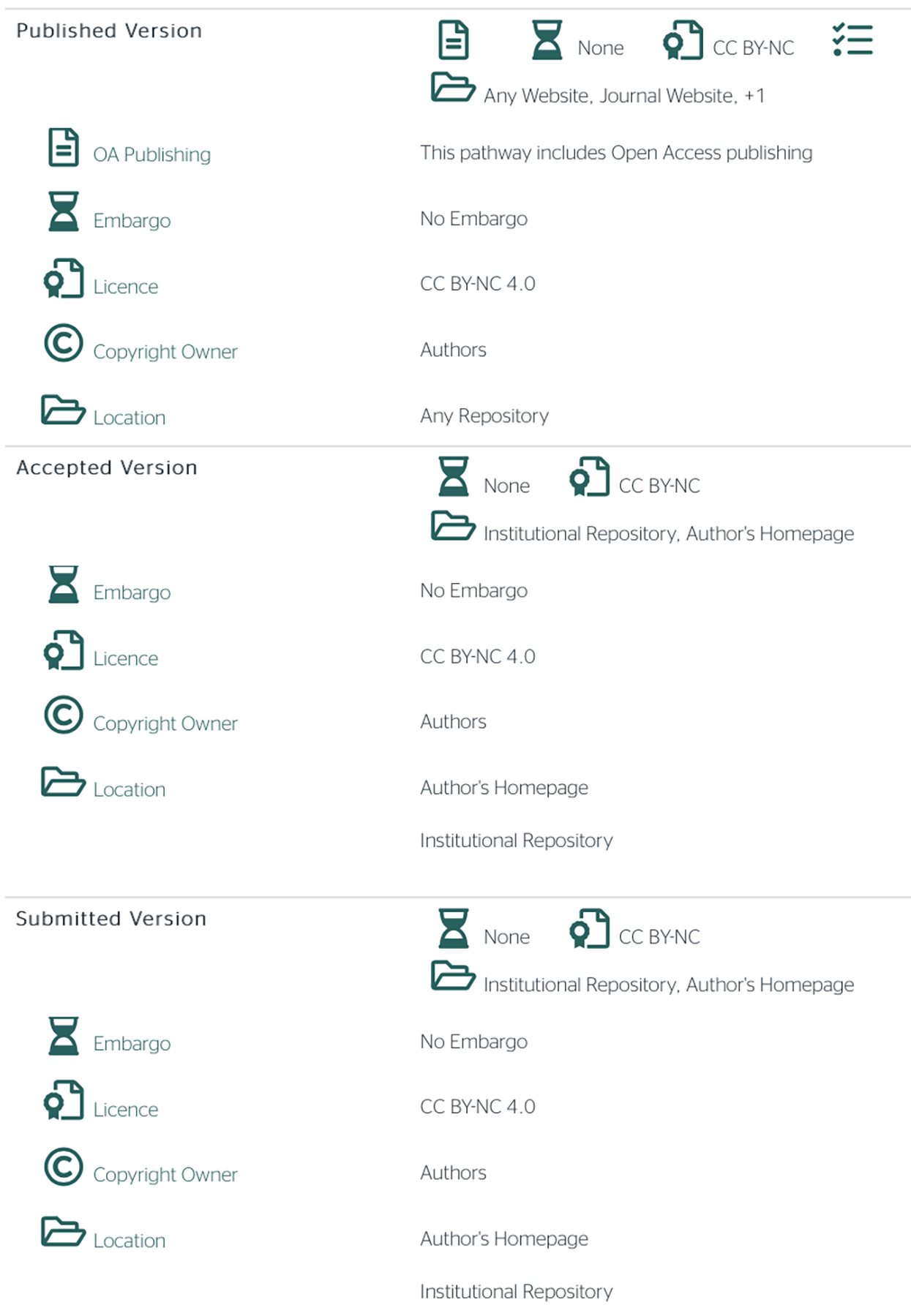Open the OA Publishing link
The height and width of the screenshot is (1316, 911).
(x=151, y=155)
